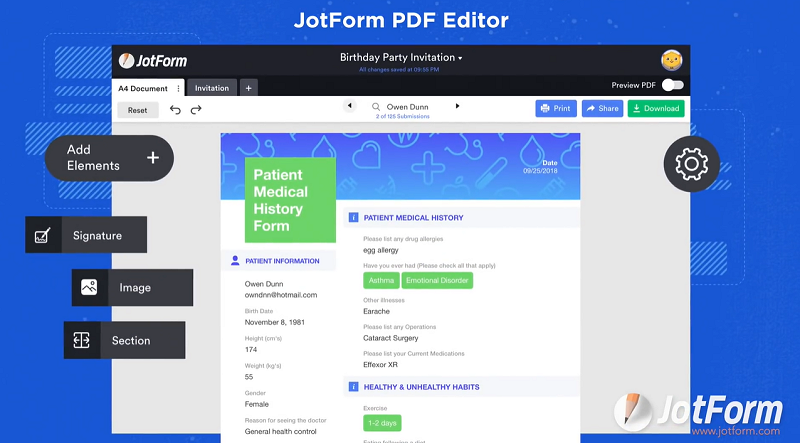Open the settings gear
This screenshot has width=800, height=443.
pos(691,164)
